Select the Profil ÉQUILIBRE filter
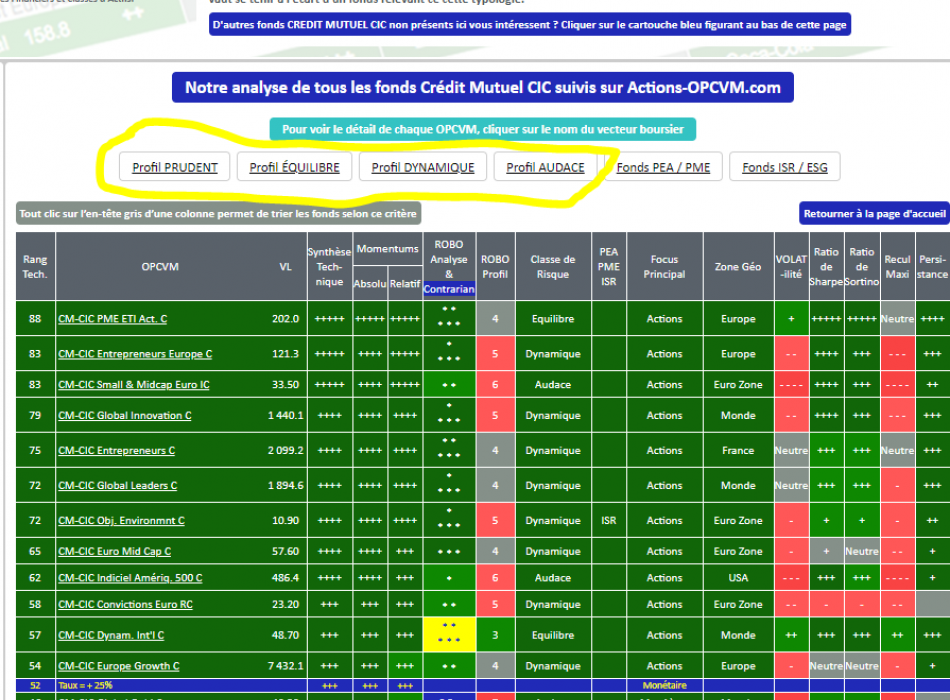 294,167
